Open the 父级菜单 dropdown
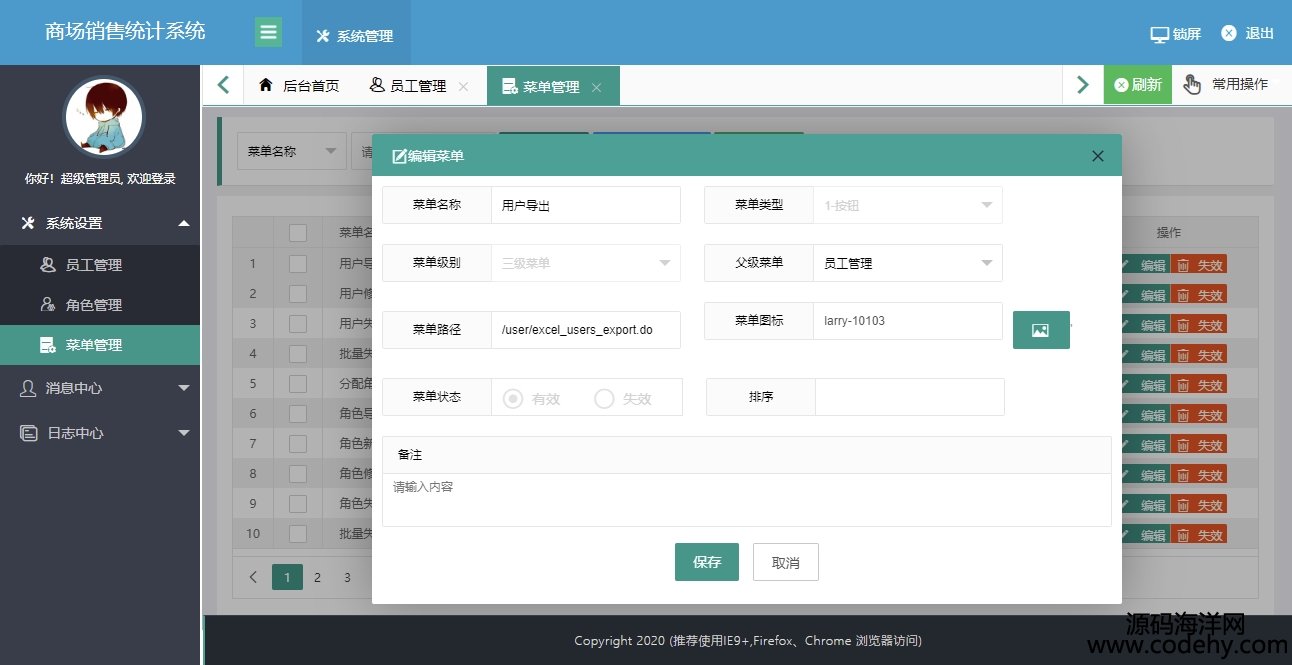 click(906, 263)
